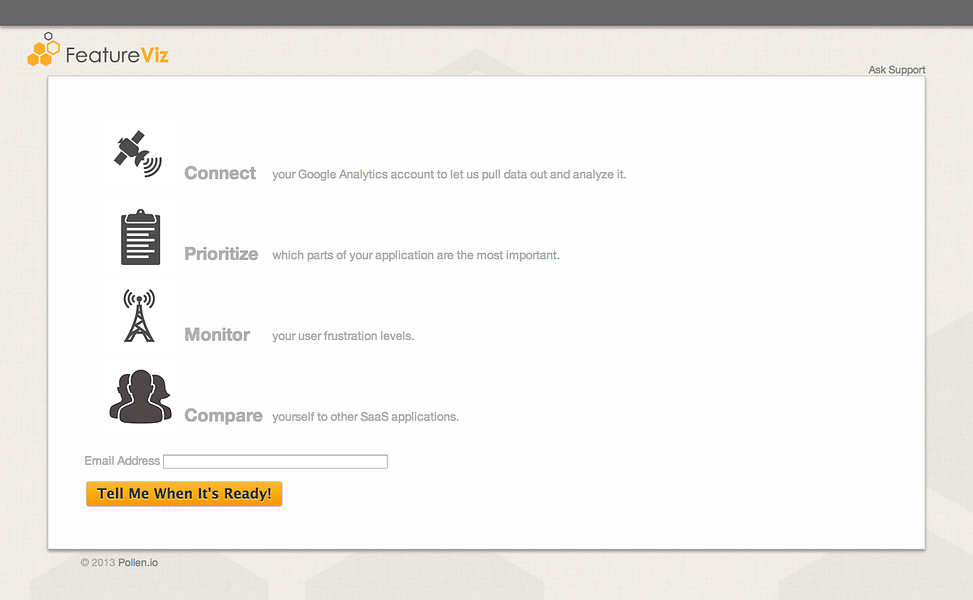Click the Prioritize heading

(221, 254)
